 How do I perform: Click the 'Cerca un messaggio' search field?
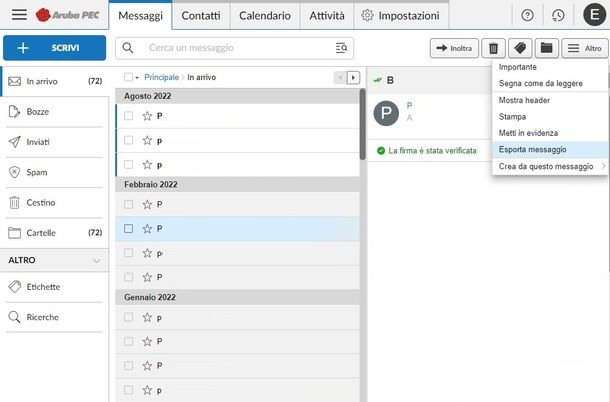pos(235,48)
